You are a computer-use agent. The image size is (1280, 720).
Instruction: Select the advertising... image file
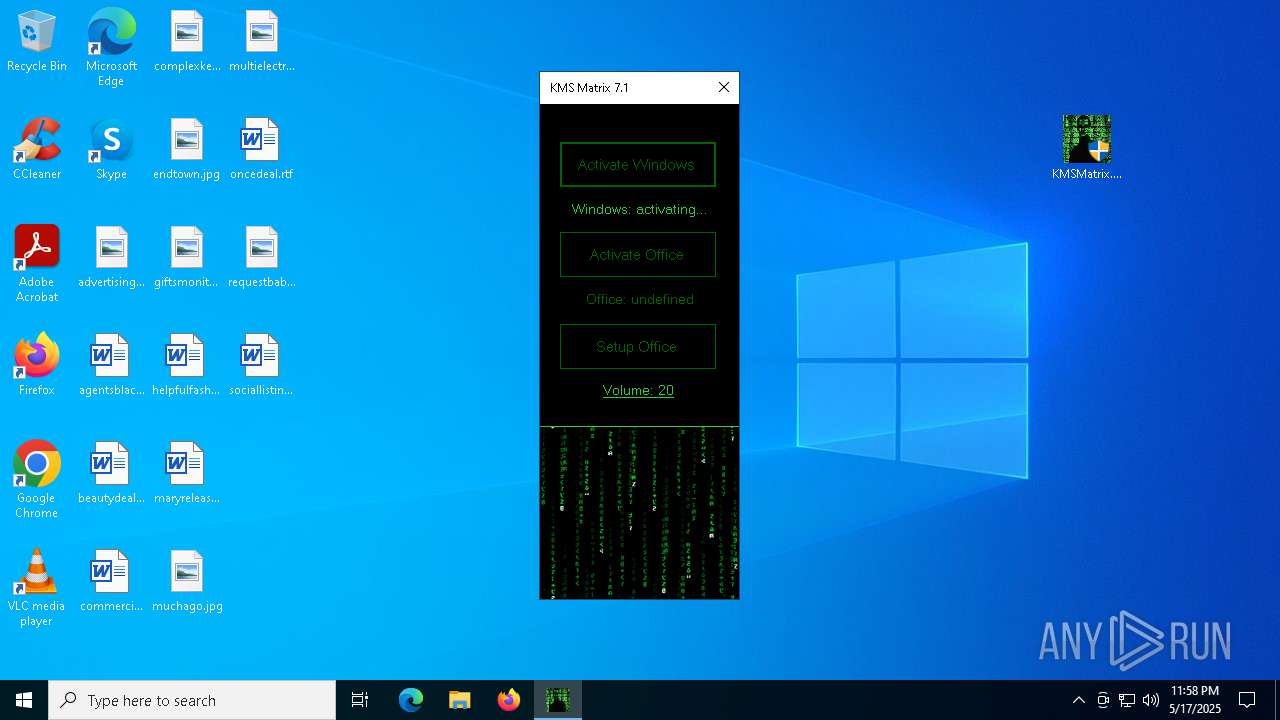click(111, 257)
